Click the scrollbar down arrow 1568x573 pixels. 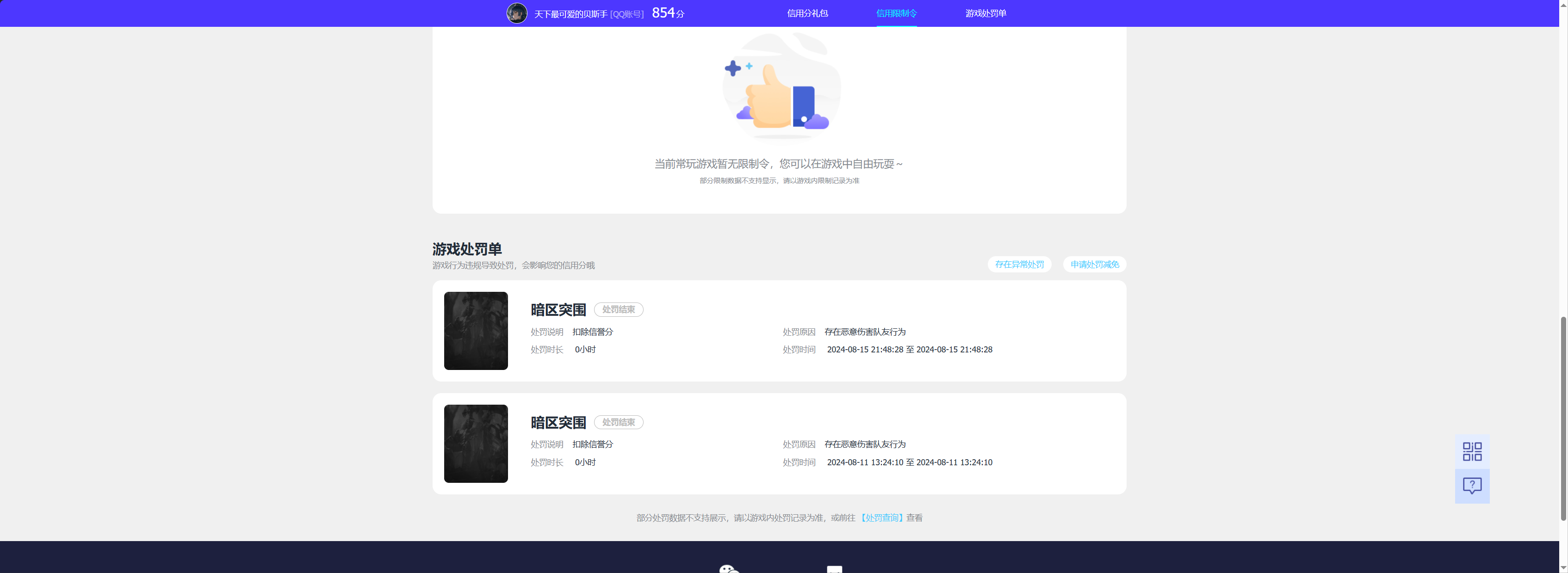point(1563,568)
